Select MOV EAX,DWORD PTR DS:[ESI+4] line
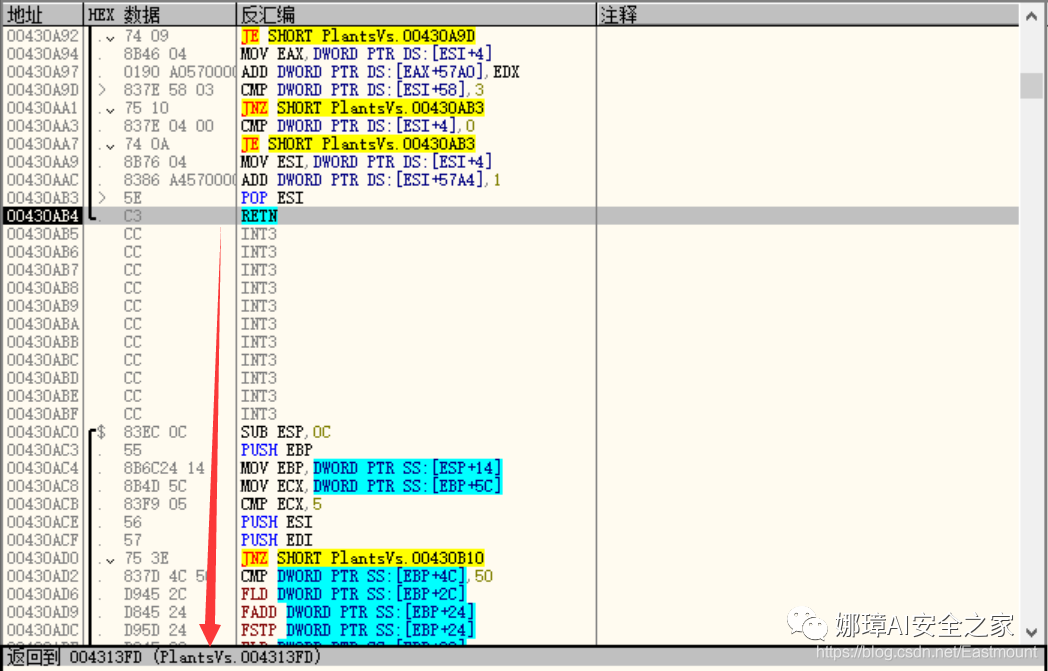The width and height of the screenshot is (1048, 671). [366, 54]
